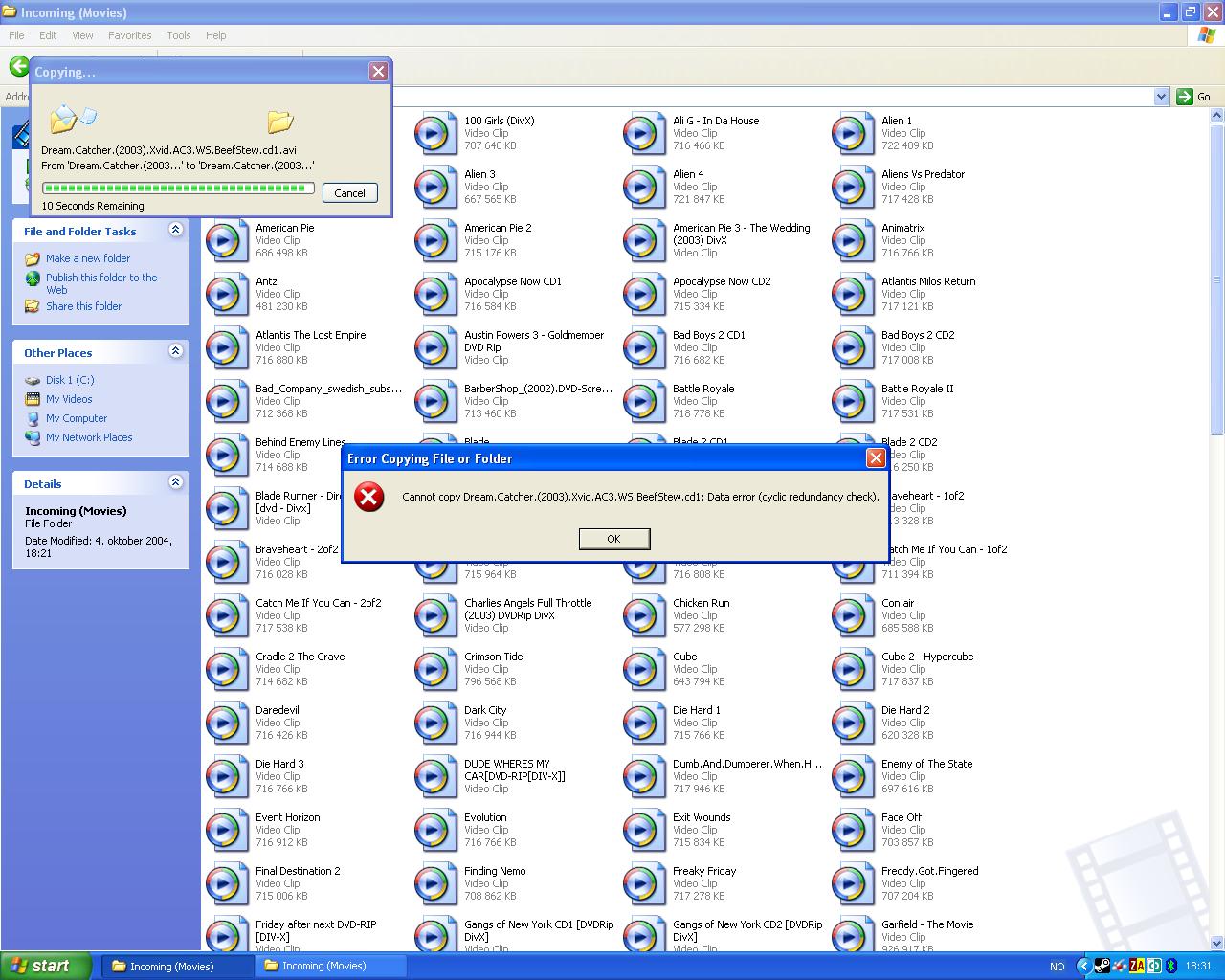Click the NO language indicator
The image size is (1225, 980).
1057,967
